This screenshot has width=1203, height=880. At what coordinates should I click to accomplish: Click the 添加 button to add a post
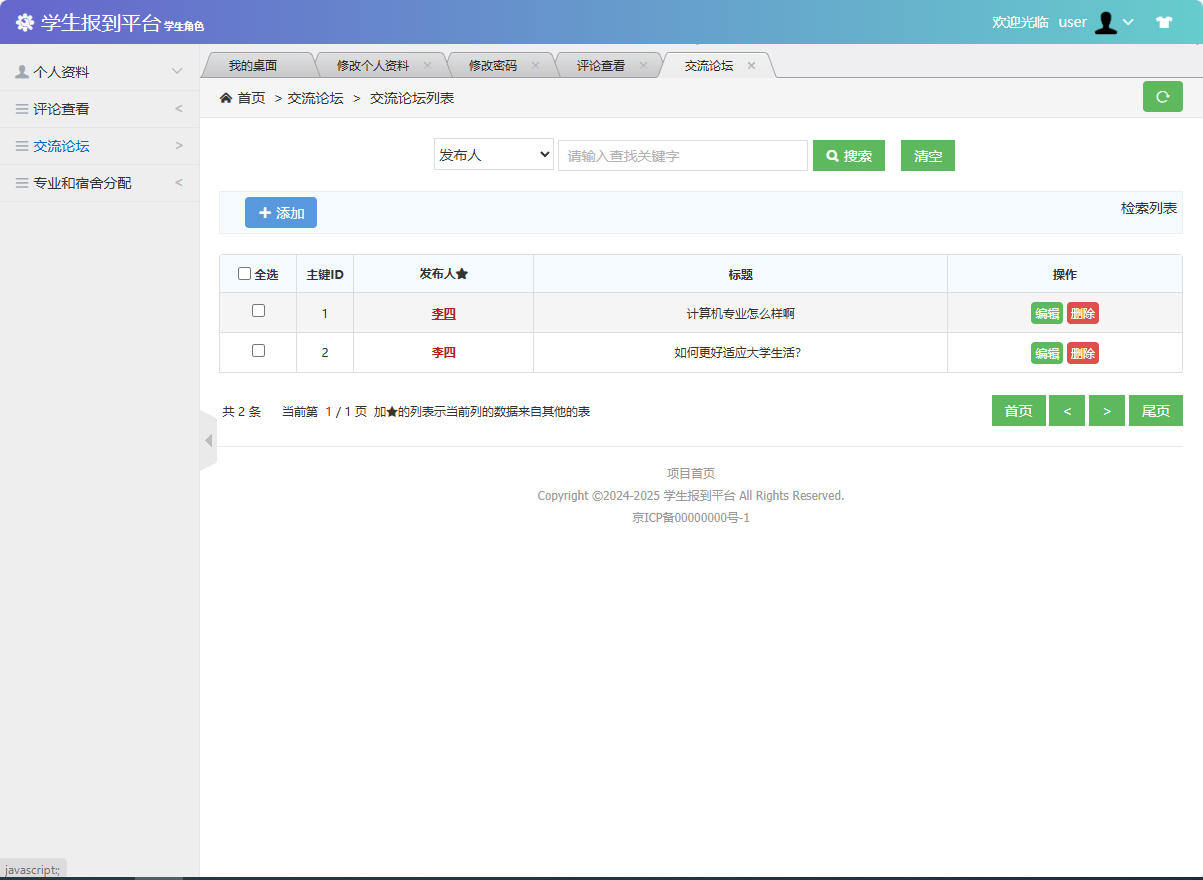pyautogui.click(x=280, y=212)
